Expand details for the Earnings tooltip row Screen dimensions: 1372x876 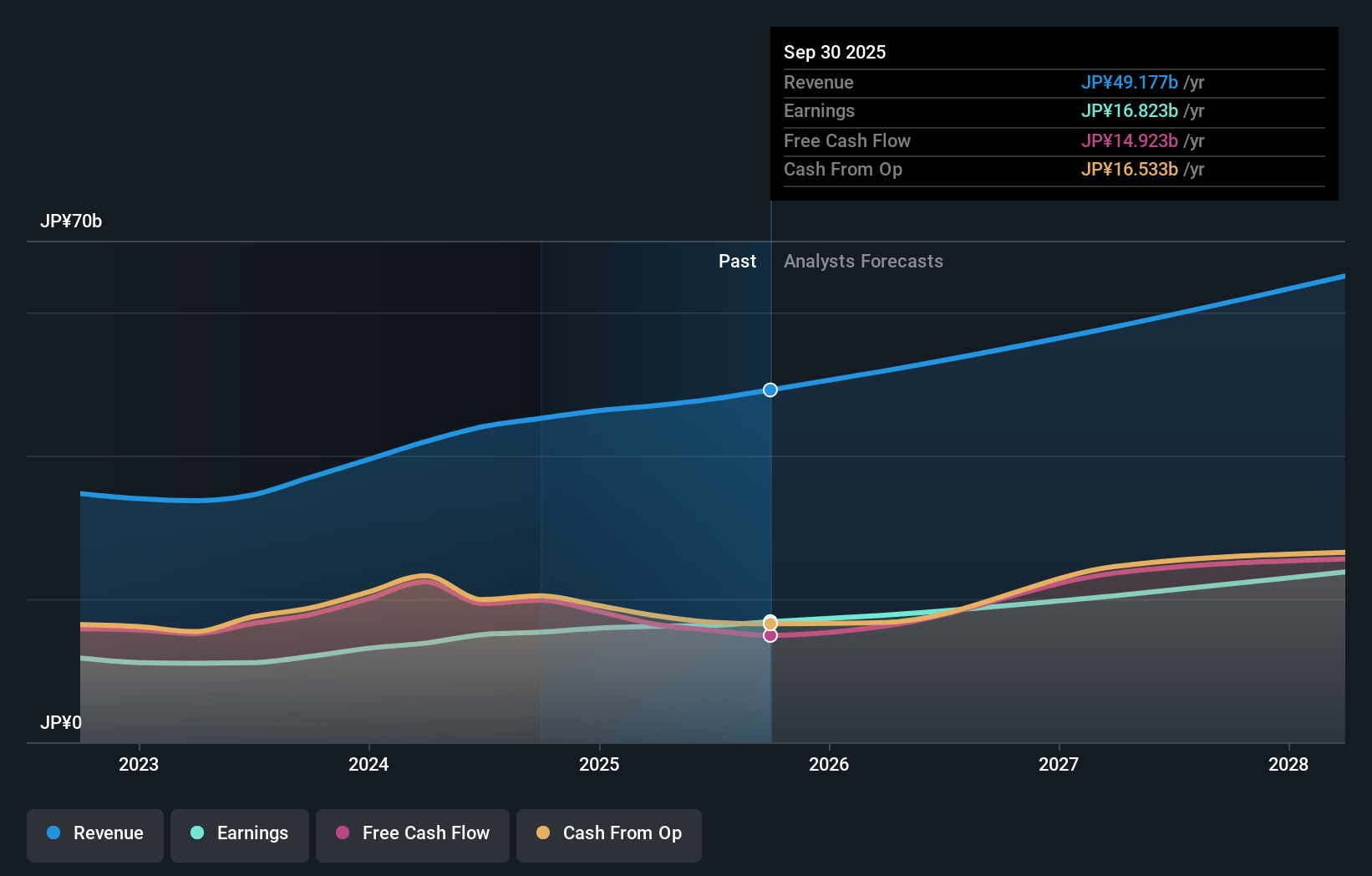pyautogui.click(x=820, y=111)
